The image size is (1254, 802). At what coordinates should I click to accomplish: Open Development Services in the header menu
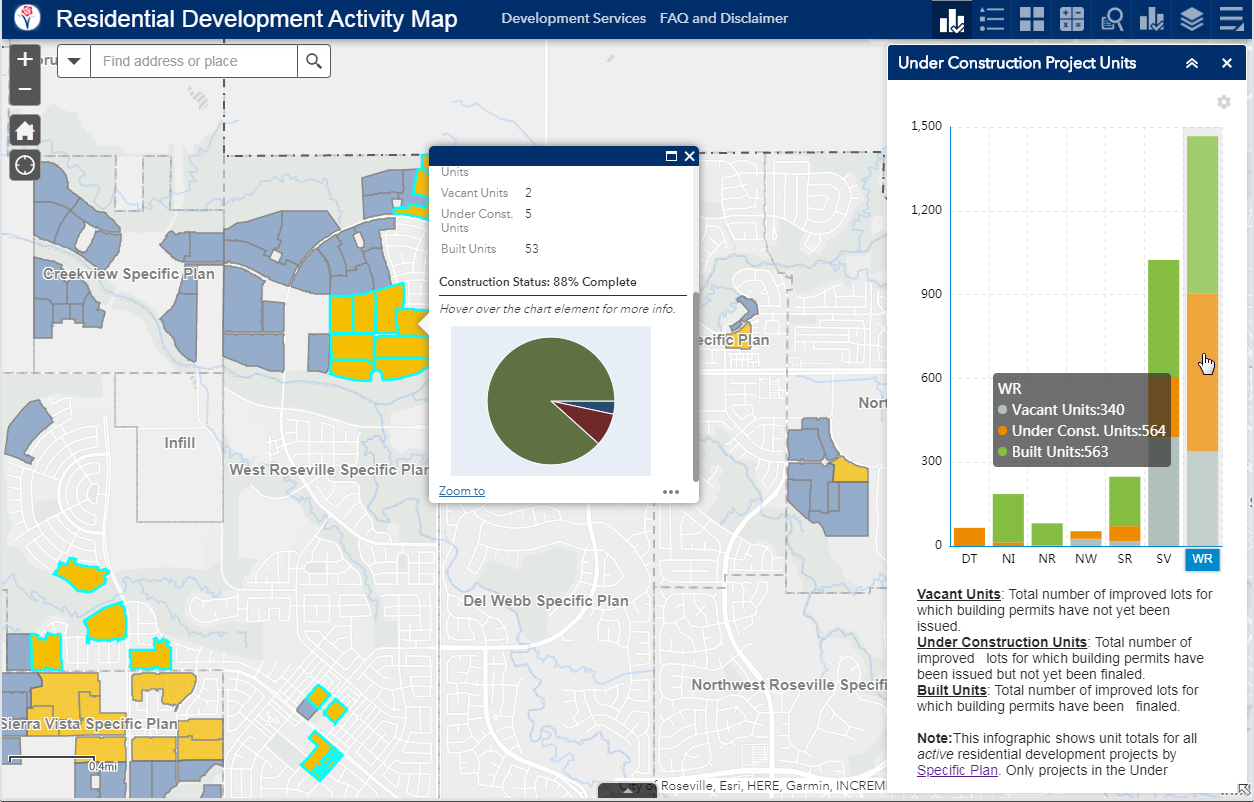coord(573,18)
